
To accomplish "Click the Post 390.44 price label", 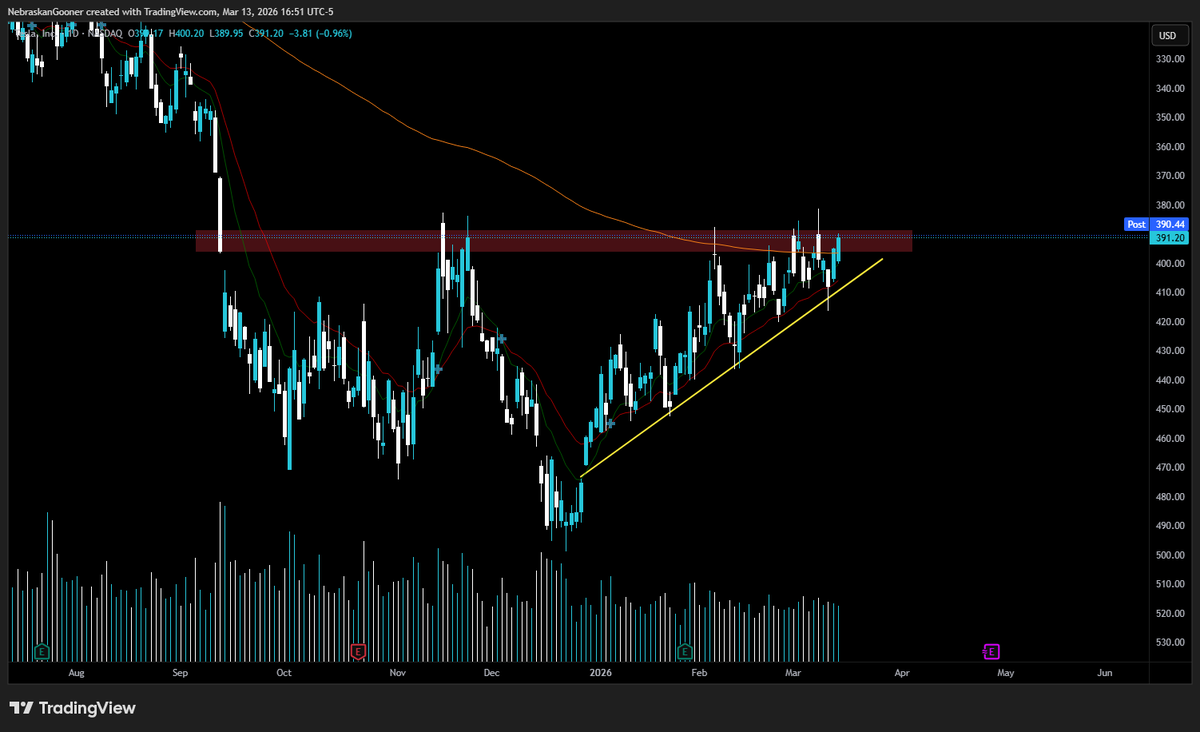I will (x=1156, y=225).
